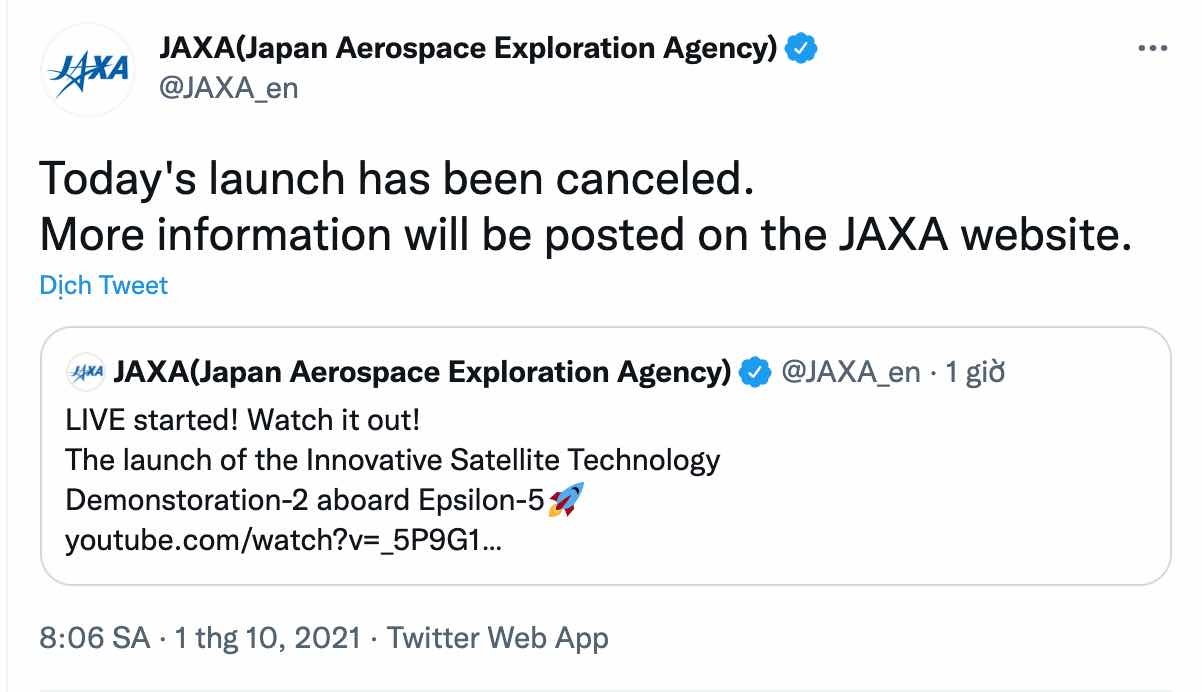Open the large JAXA profile avatar
Screen dimensions: 1202x692
pos(87,70)
